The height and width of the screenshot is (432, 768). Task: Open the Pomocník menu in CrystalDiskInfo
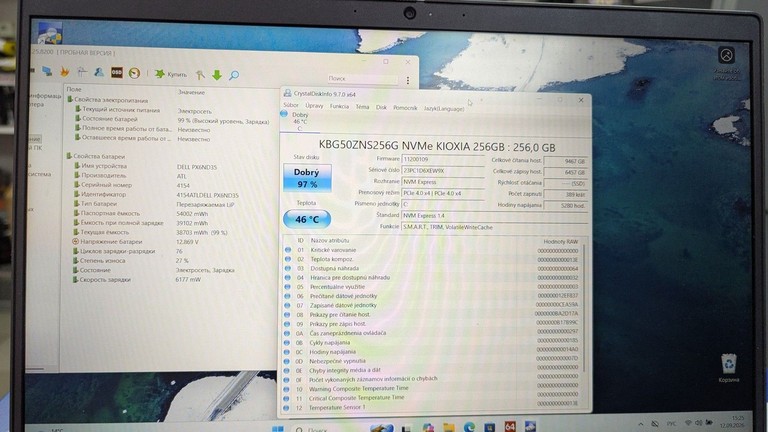pos(405,108)
